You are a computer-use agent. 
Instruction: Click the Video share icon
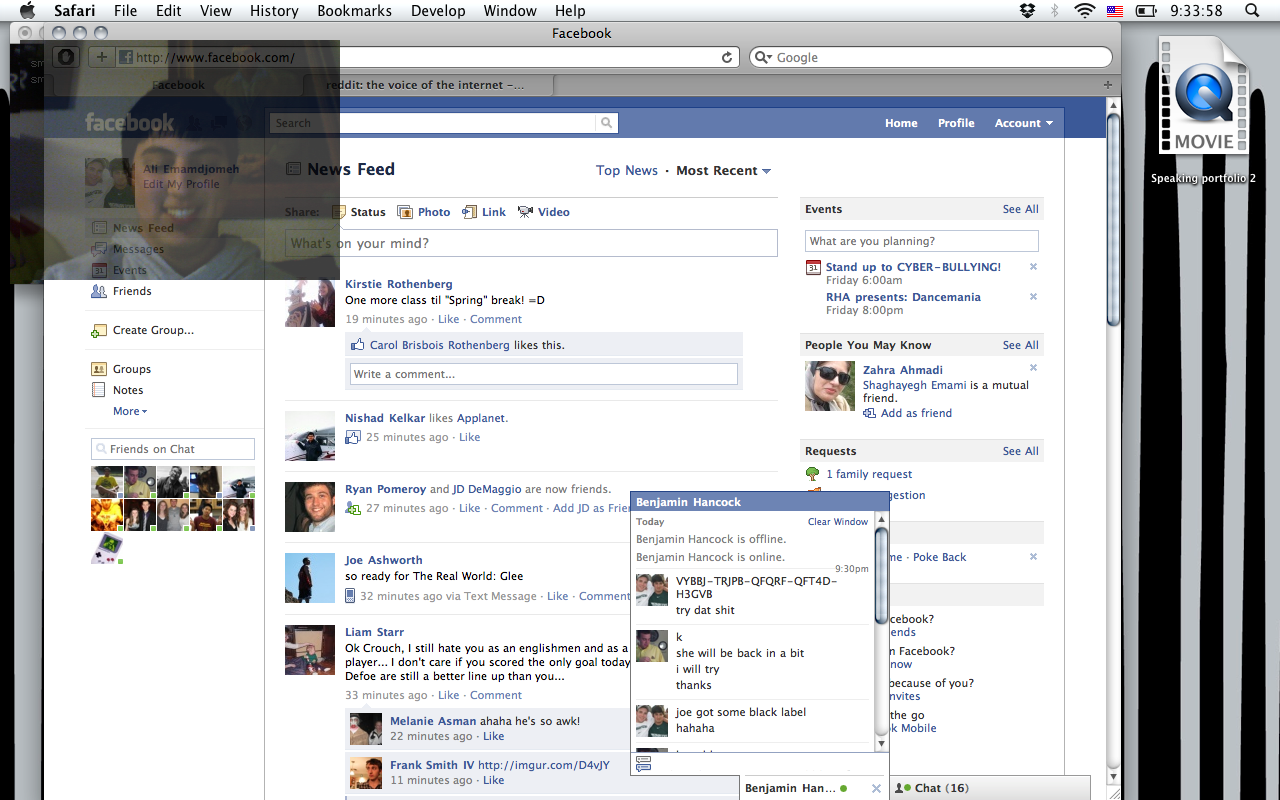[x=525, y=212]
